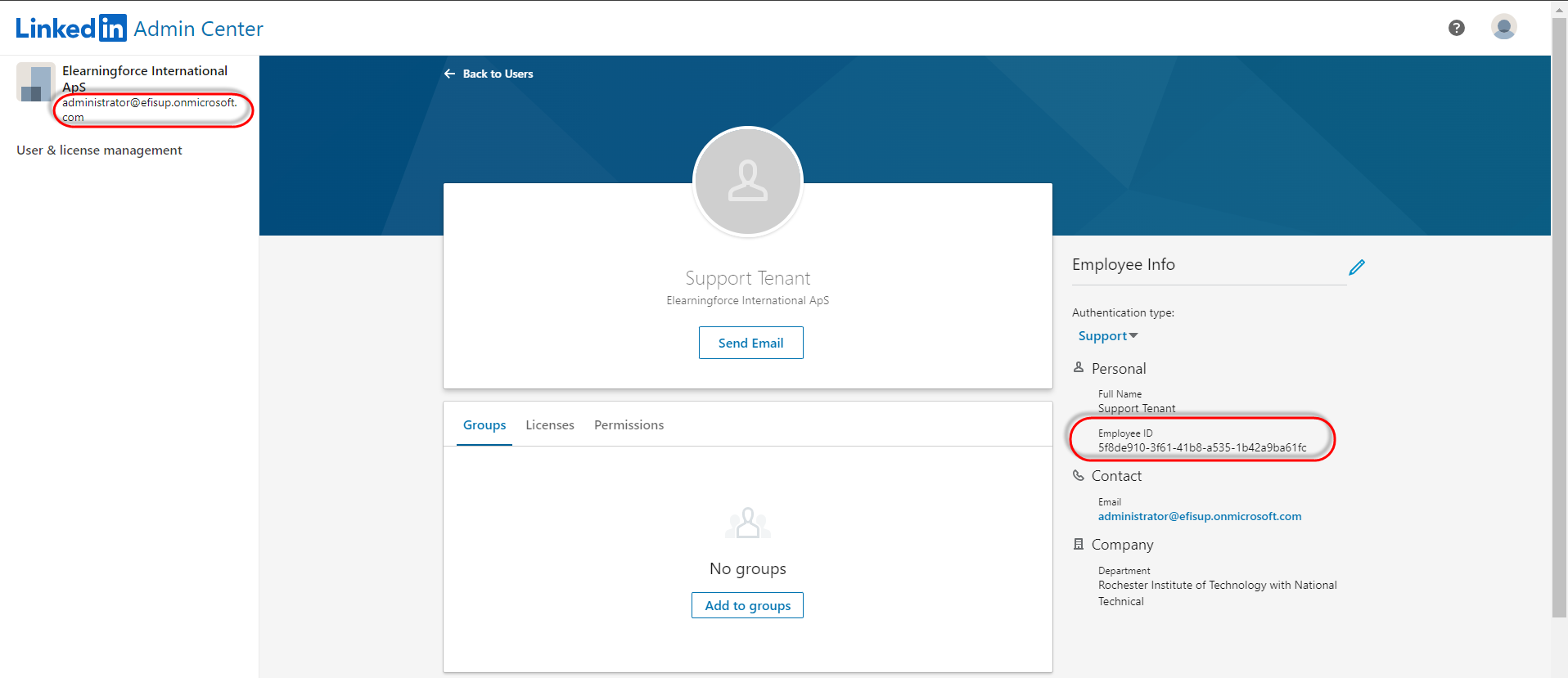Click the back arrow icon beside Back to Users

click(449, 74)
